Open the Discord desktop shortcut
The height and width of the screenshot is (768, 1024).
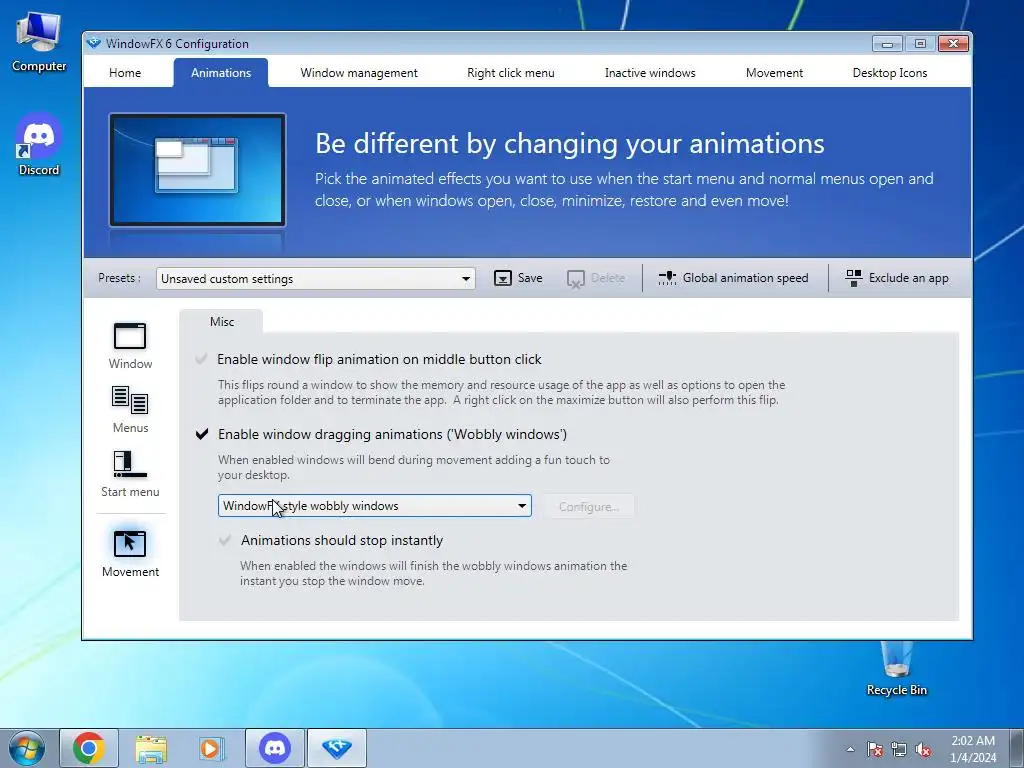coord(39,144)
